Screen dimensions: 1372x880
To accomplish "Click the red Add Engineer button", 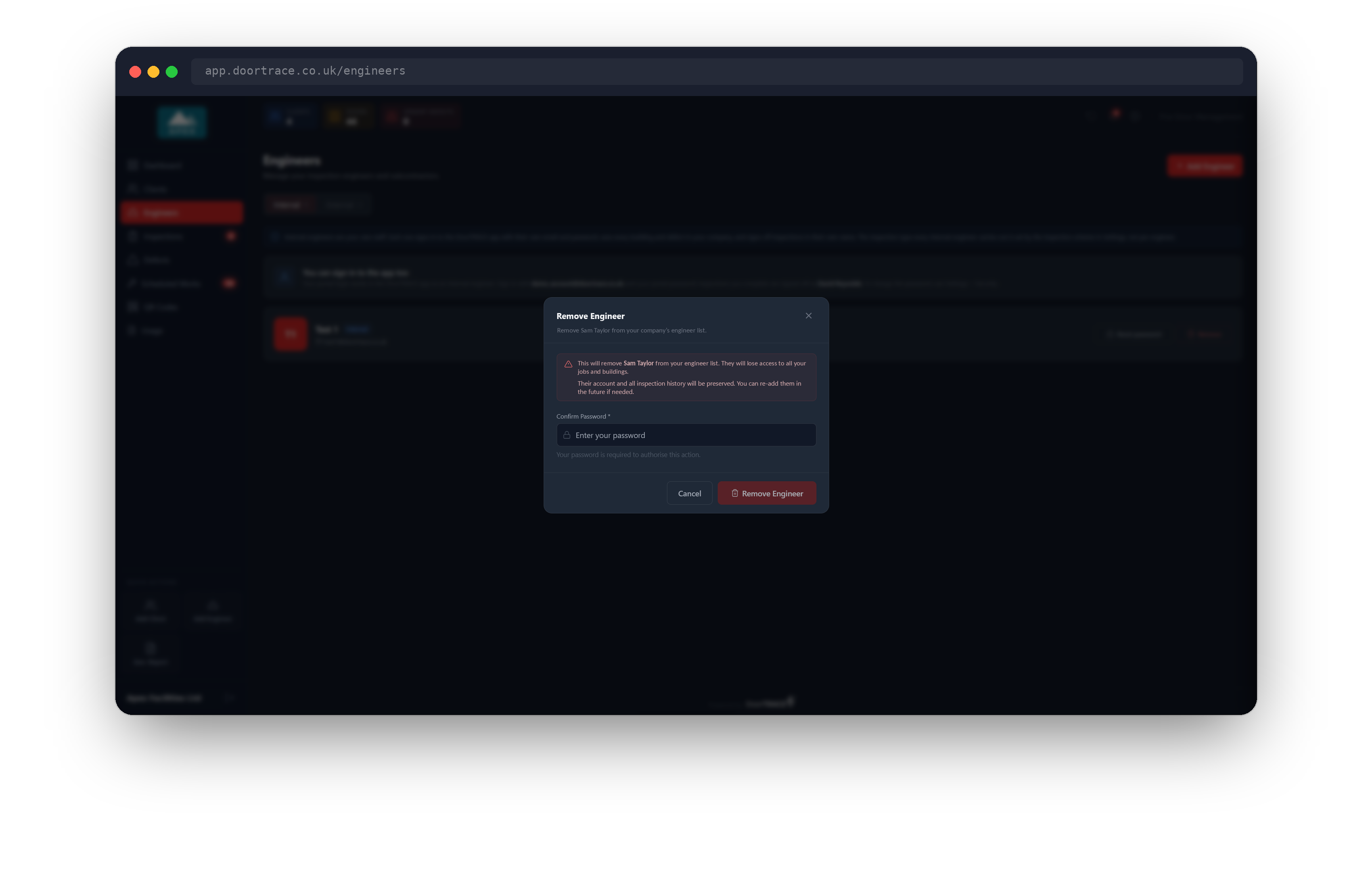I will [1204, 166].
